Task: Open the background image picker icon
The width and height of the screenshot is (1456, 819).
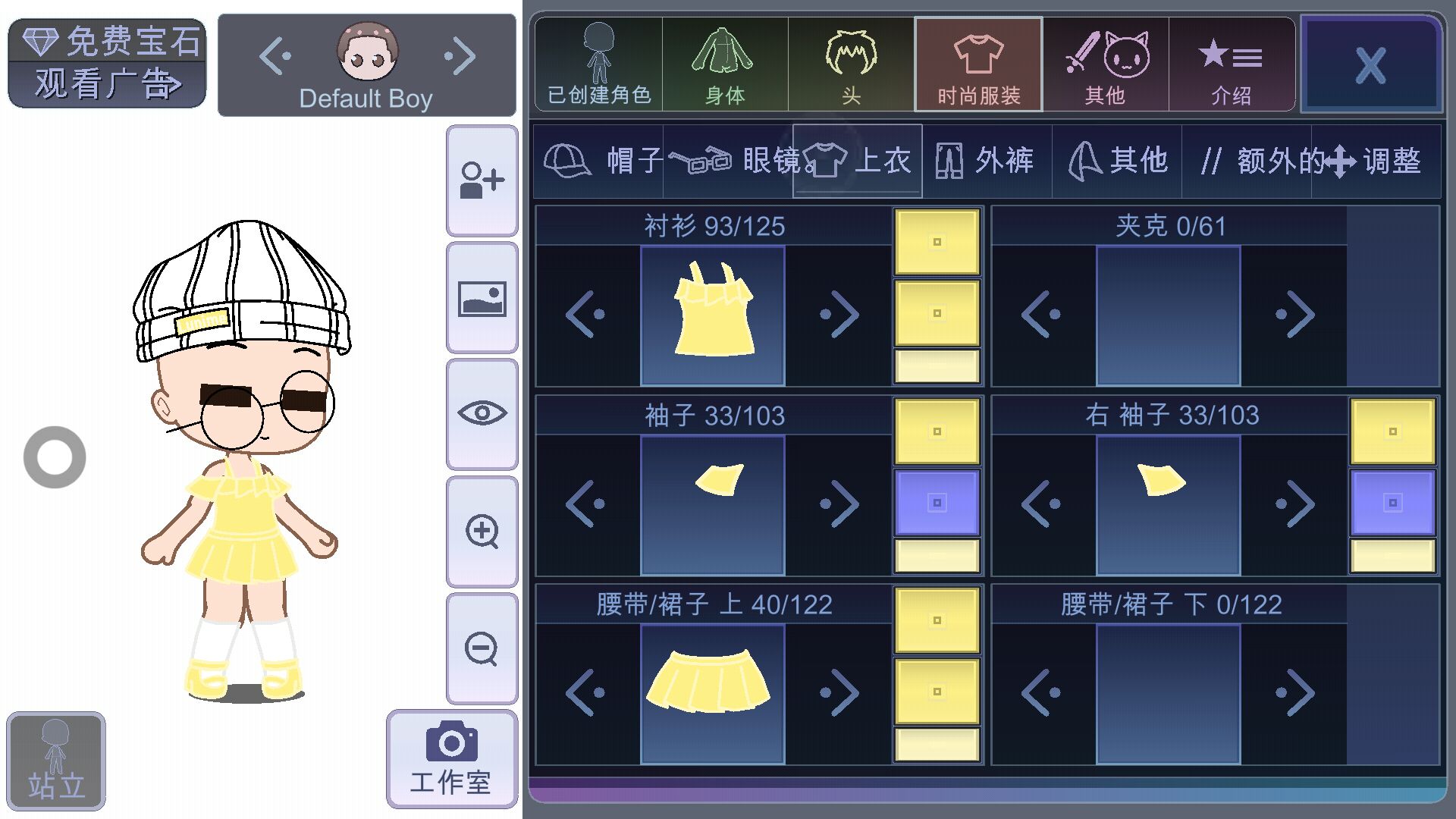Action: click(x=482, y=299)
